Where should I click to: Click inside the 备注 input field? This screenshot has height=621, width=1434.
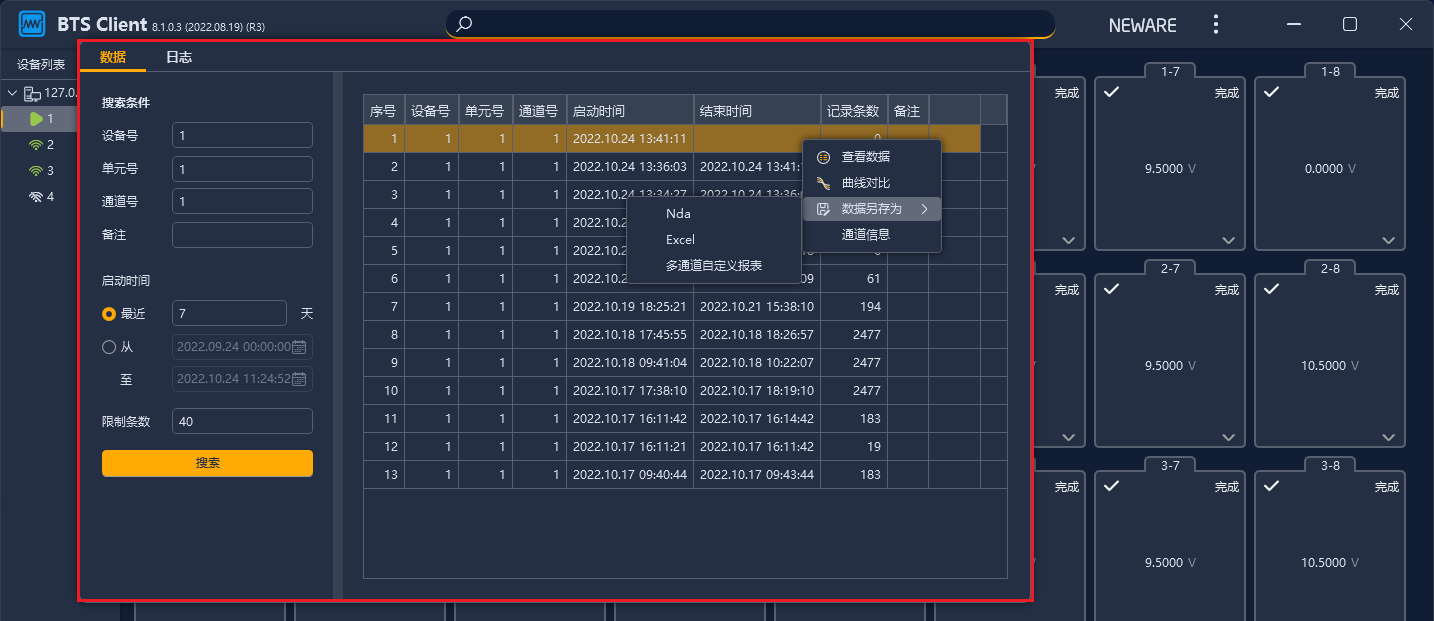242,234
